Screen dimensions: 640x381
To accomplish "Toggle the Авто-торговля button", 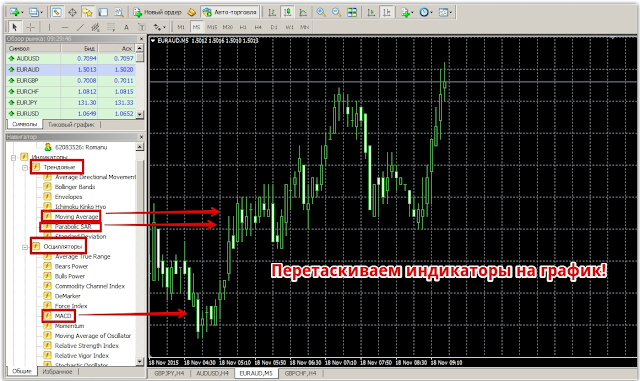I will point(230,12).
